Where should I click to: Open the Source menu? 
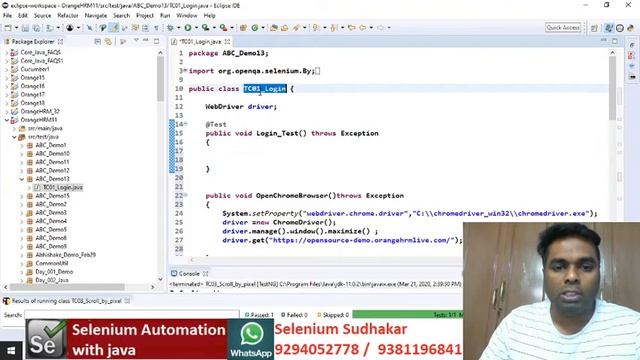(42, 16)
